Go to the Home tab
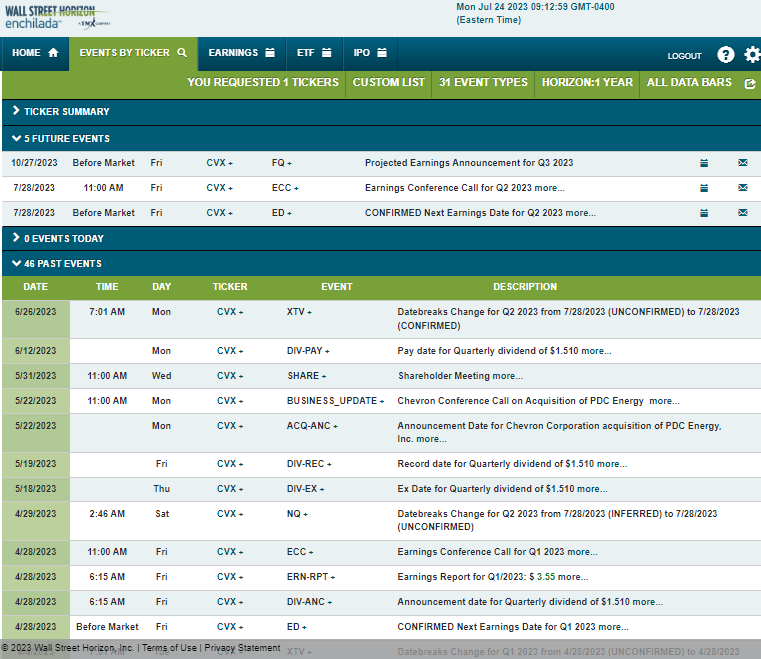This screenshot has height=659, width=761. tap(35, 53)
